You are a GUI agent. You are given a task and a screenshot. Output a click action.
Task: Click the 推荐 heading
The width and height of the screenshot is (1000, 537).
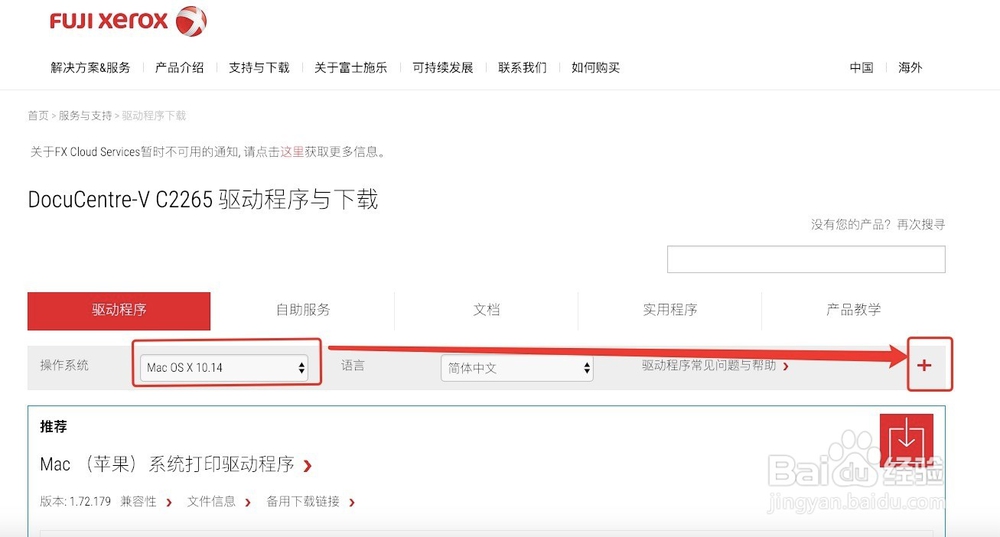click(x=54, y=427)
